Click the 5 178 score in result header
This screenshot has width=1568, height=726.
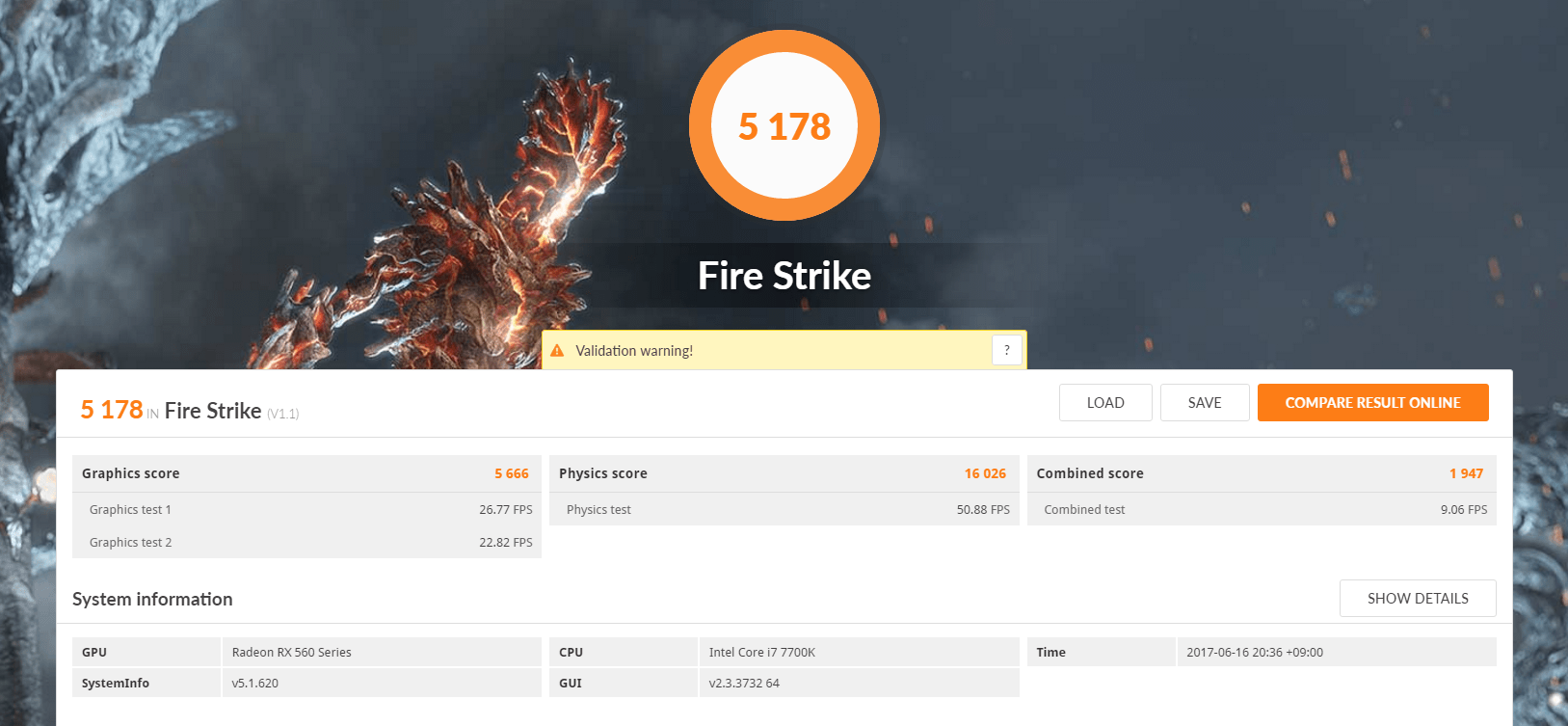click(x=112, y=410)
